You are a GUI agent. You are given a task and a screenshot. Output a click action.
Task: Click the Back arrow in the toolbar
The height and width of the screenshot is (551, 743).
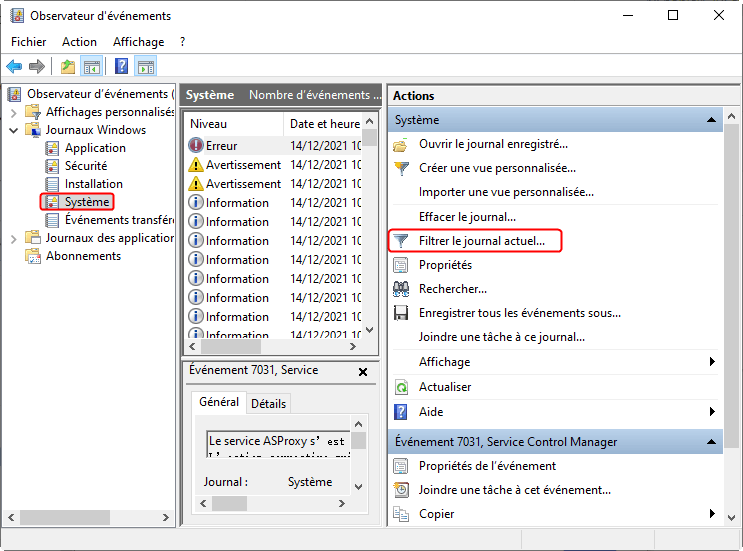14,67
